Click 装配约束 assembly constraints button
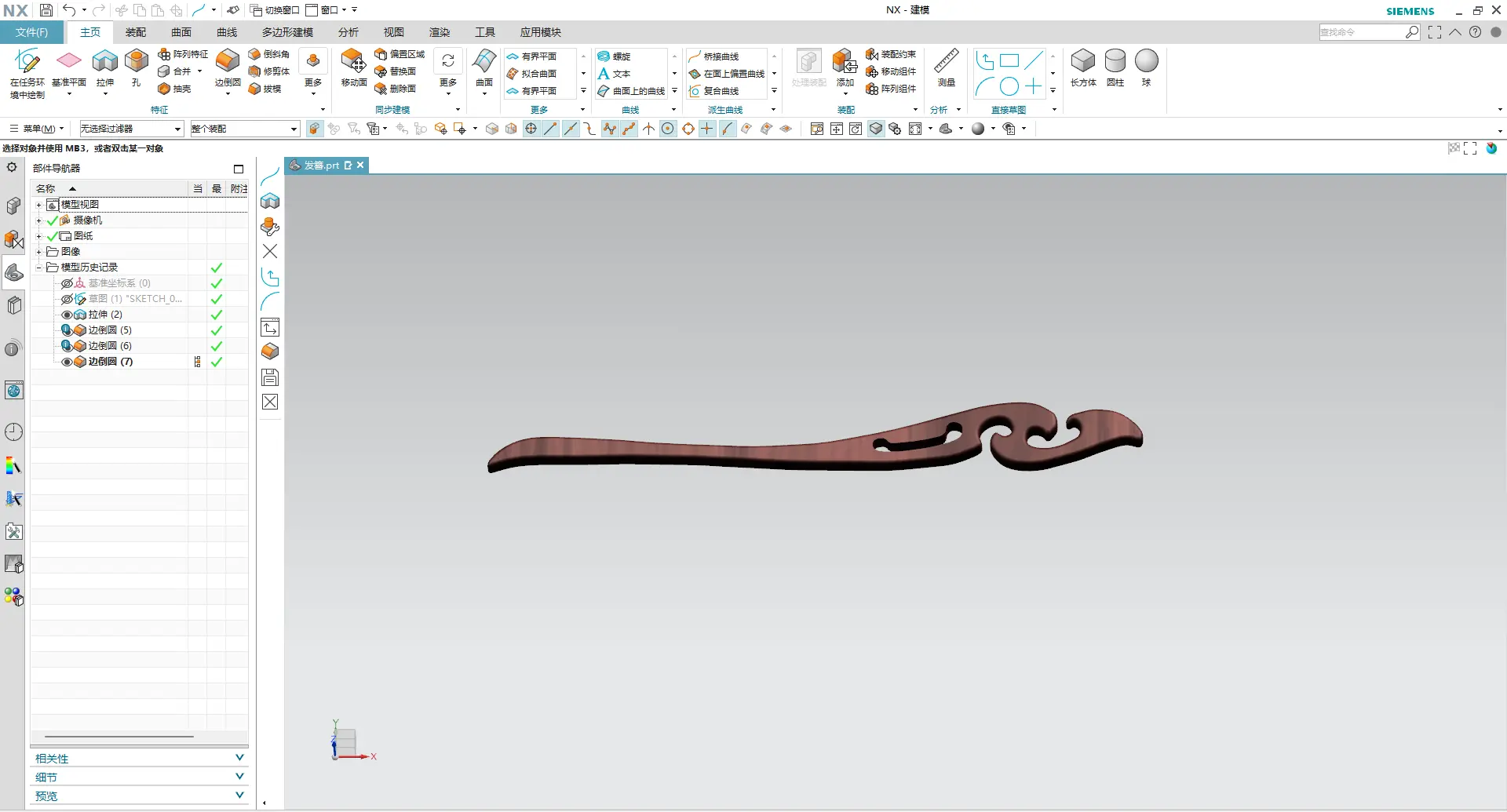 (891, 54)
